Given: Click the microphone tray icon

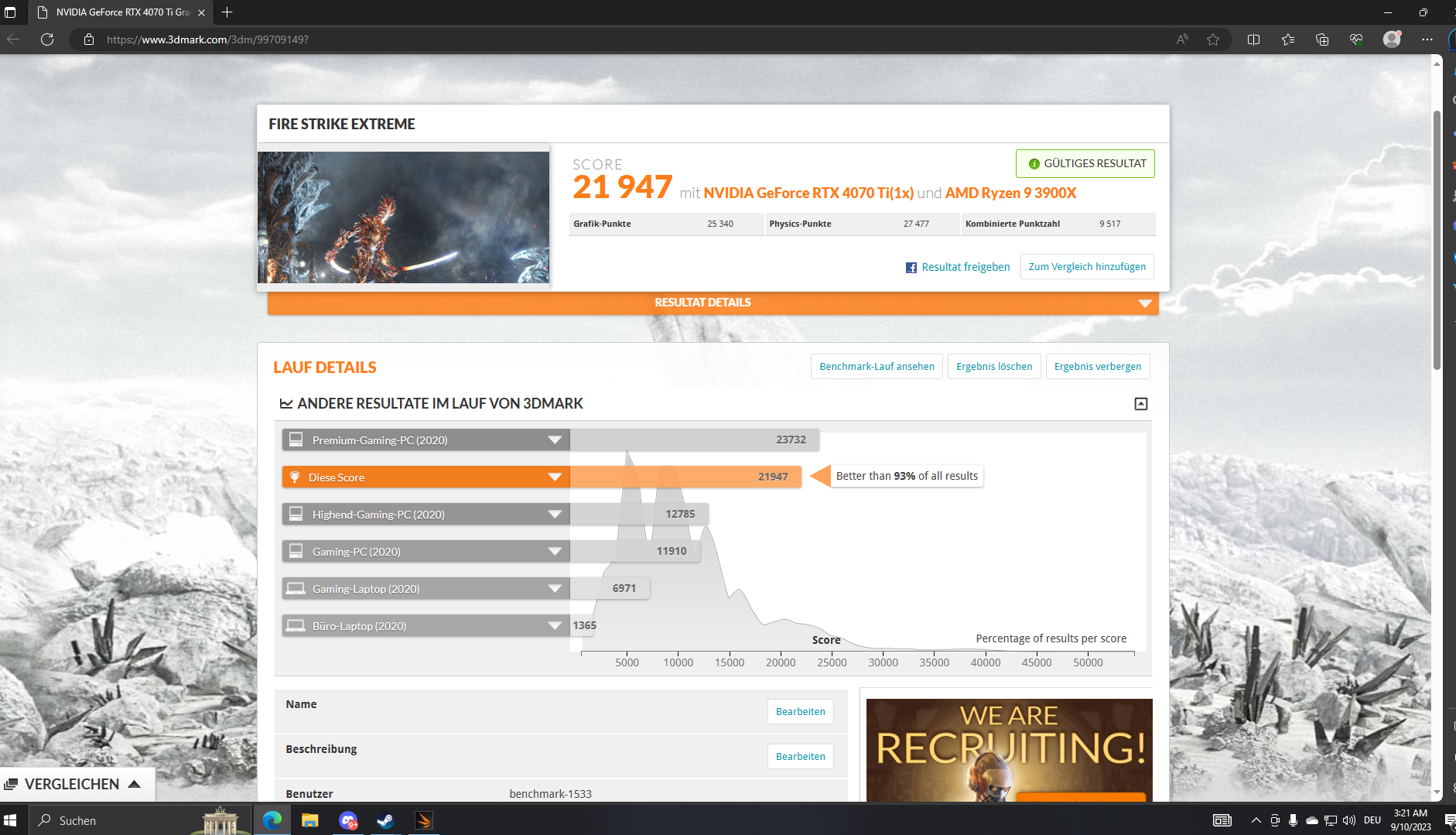Looking at the screenshot, I should click(1293, 820).
